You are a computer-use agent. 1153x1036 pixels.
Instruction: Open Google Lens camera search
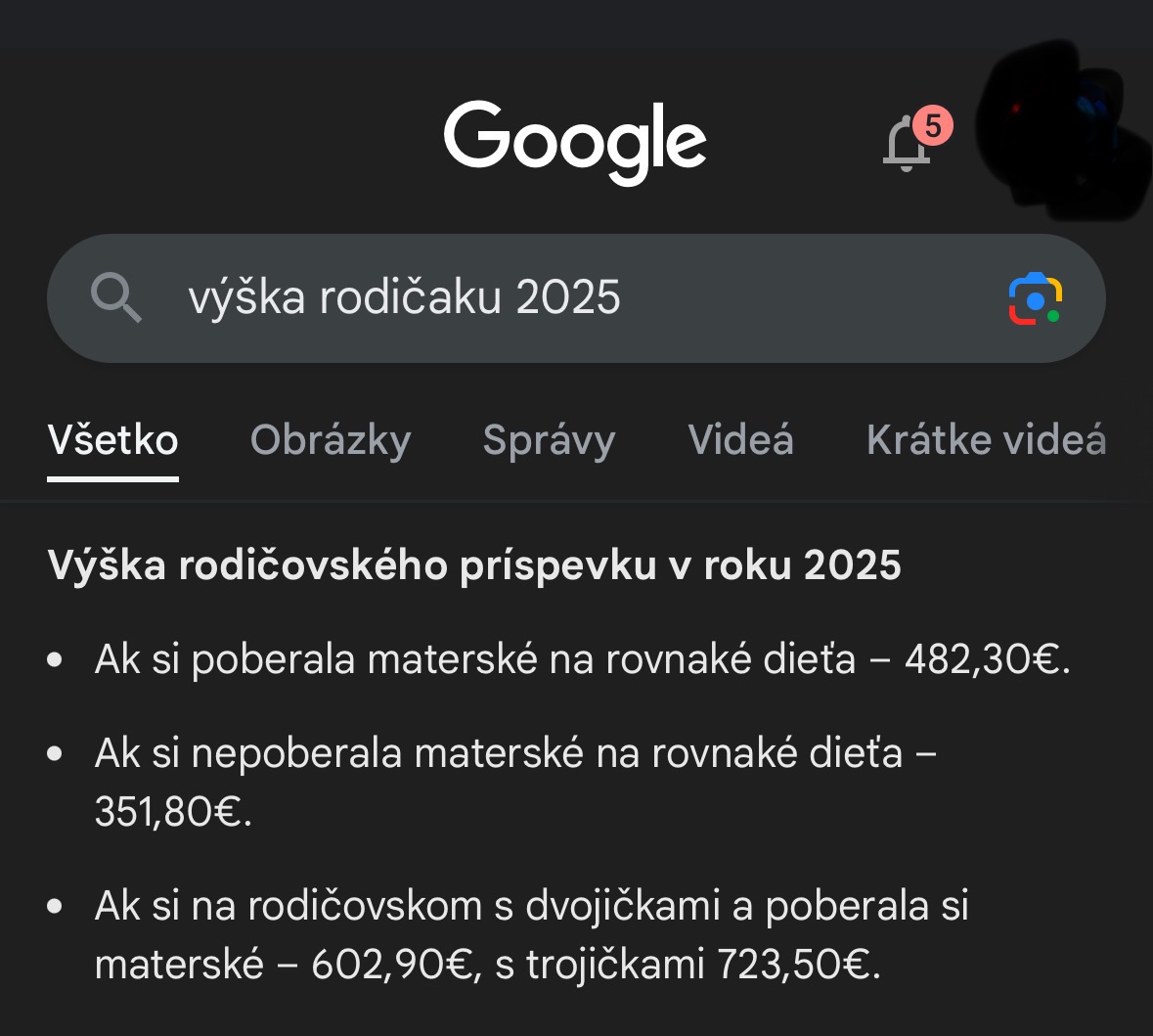[x=1035, y=298]
